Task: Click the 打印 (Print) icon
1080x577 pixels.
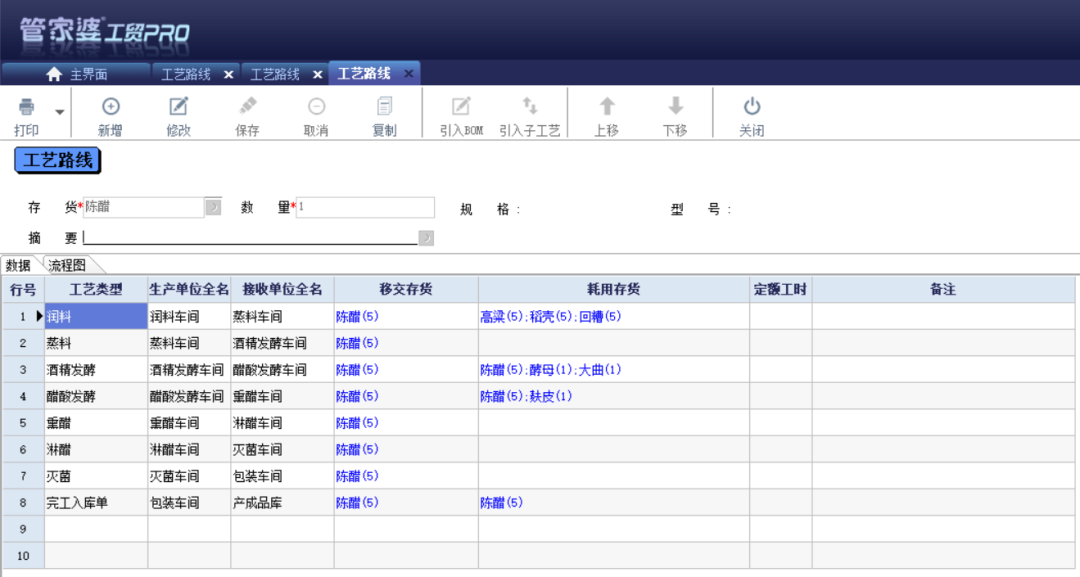Action: pos(27,112)
